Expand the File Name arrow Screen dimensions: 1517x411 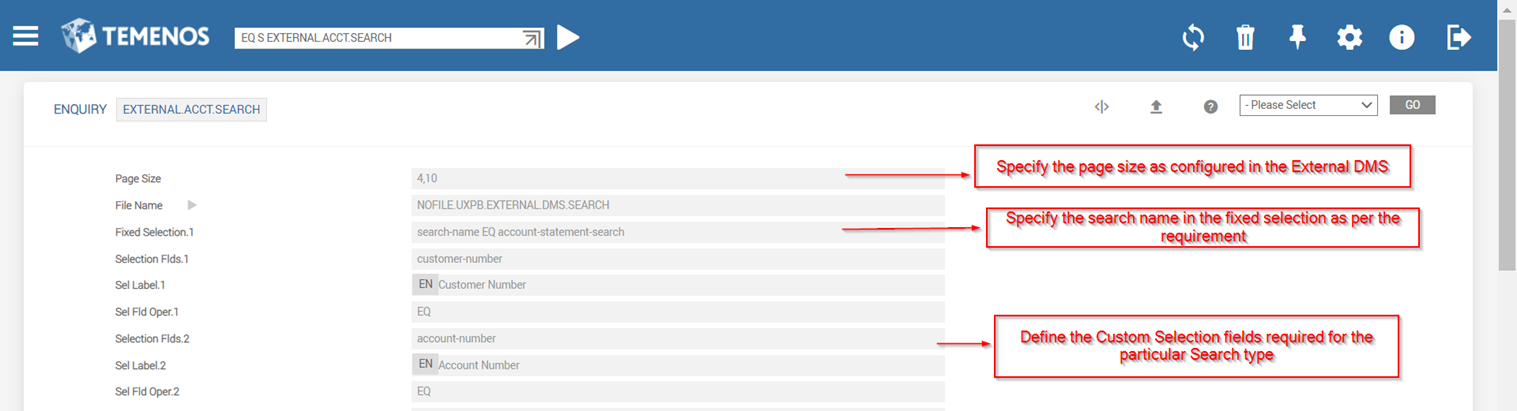coord(192,205)
